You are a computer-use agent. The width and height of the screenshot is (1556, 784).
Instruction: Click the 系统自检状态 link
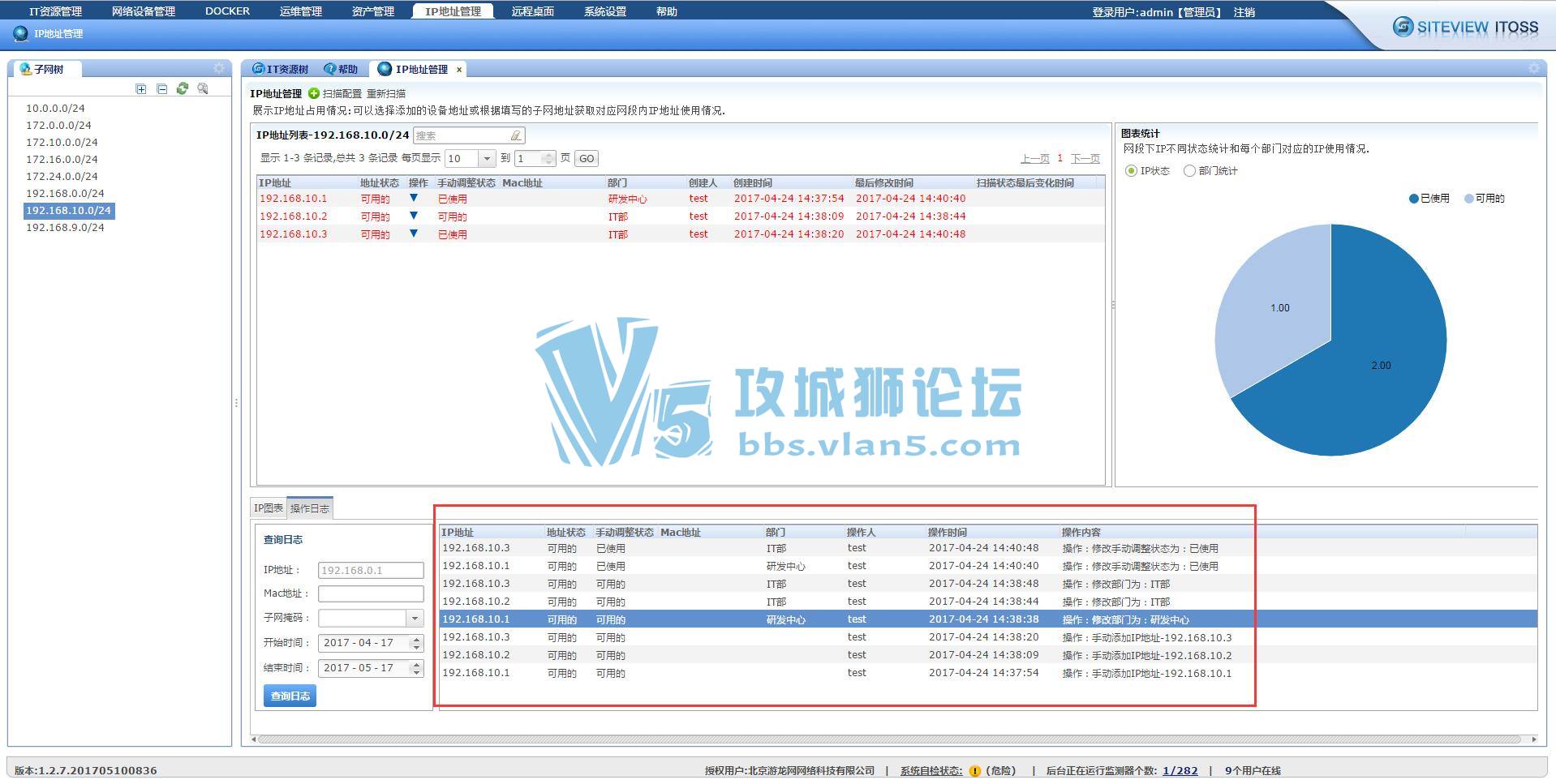[x=931, y=771]
